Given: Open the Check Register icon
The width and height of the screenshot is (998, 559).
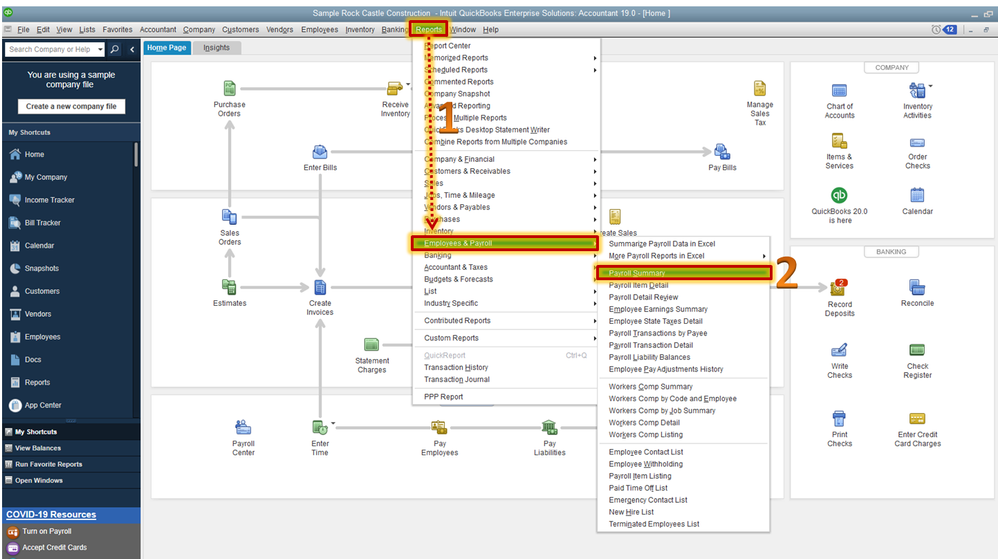Looking at the screenshot, I should coord(917,350).
